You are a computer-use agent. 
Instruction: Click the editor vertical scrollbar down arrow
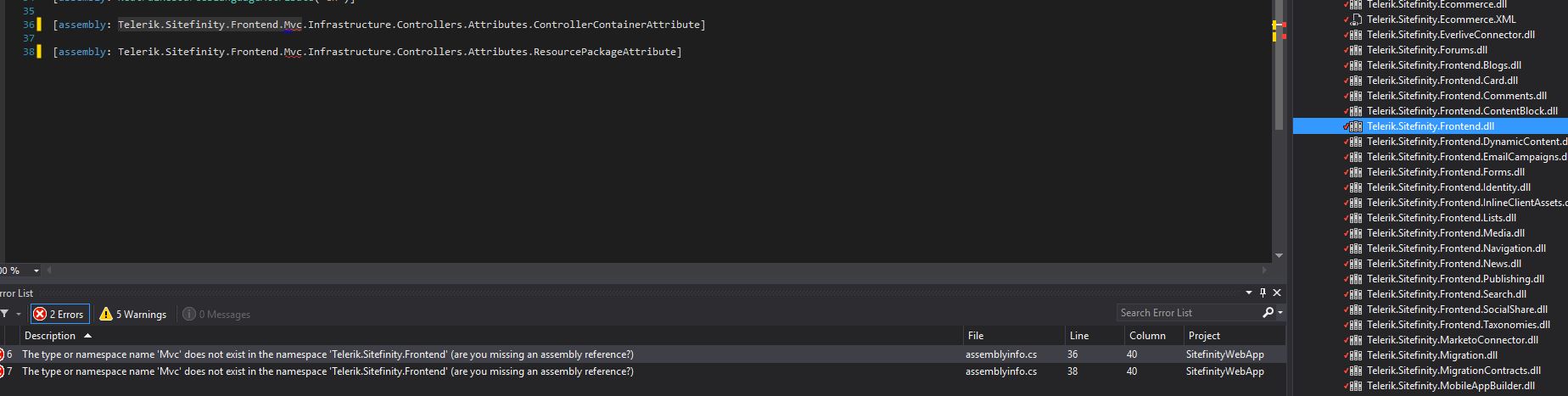[1279, 255]
